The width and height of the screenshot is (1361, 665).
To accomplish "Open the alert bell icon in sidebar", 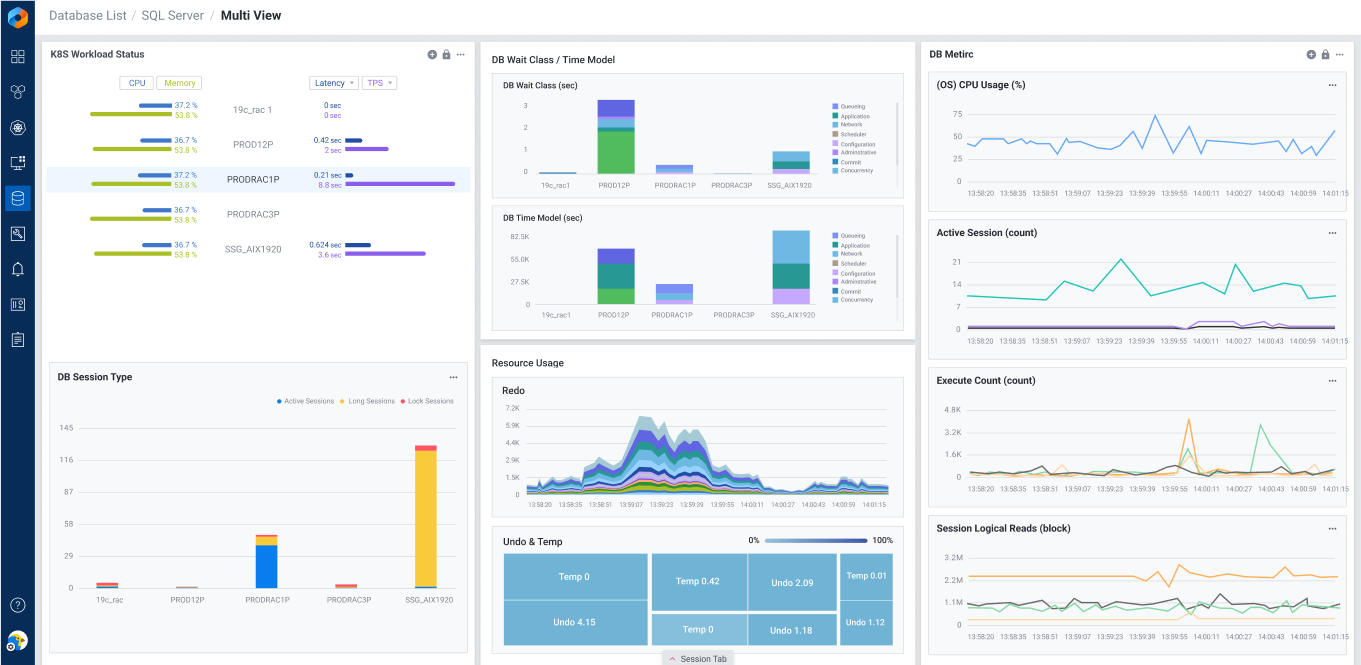I will pyautogui.click(x=17, y=269).
